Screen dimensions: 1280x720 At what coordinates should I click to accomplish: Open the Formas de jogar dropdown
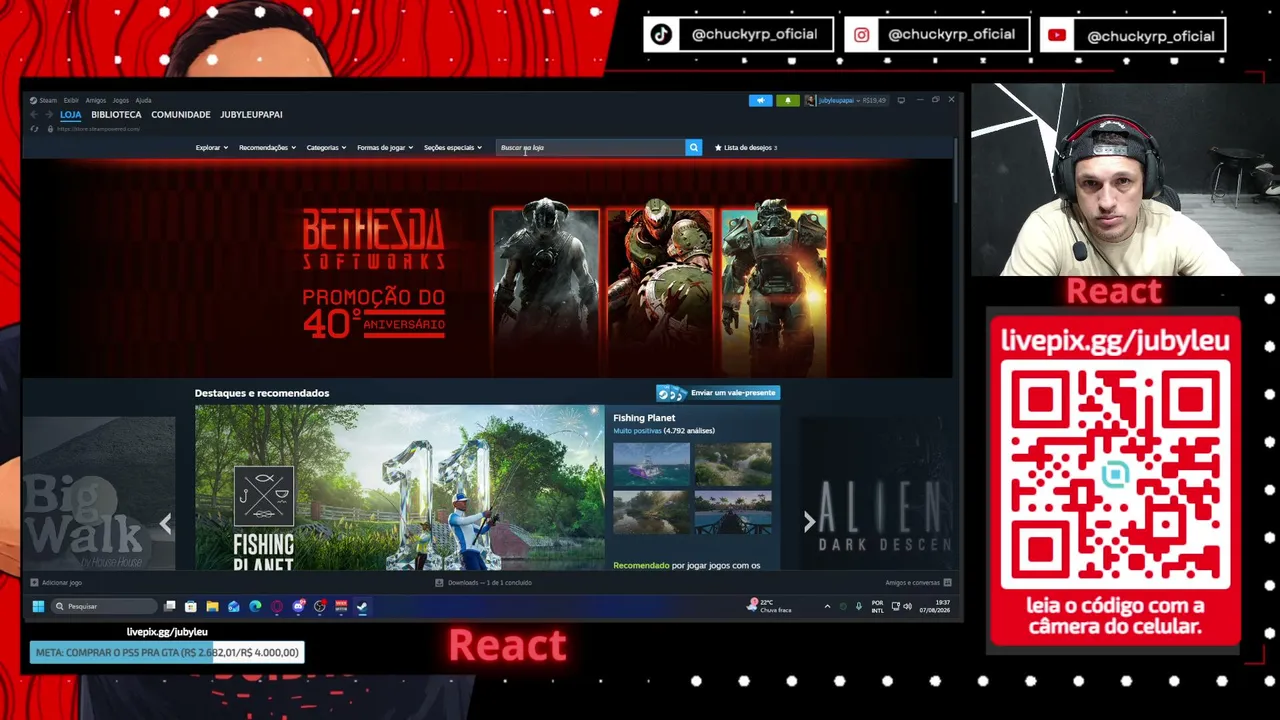coord(385,148)
